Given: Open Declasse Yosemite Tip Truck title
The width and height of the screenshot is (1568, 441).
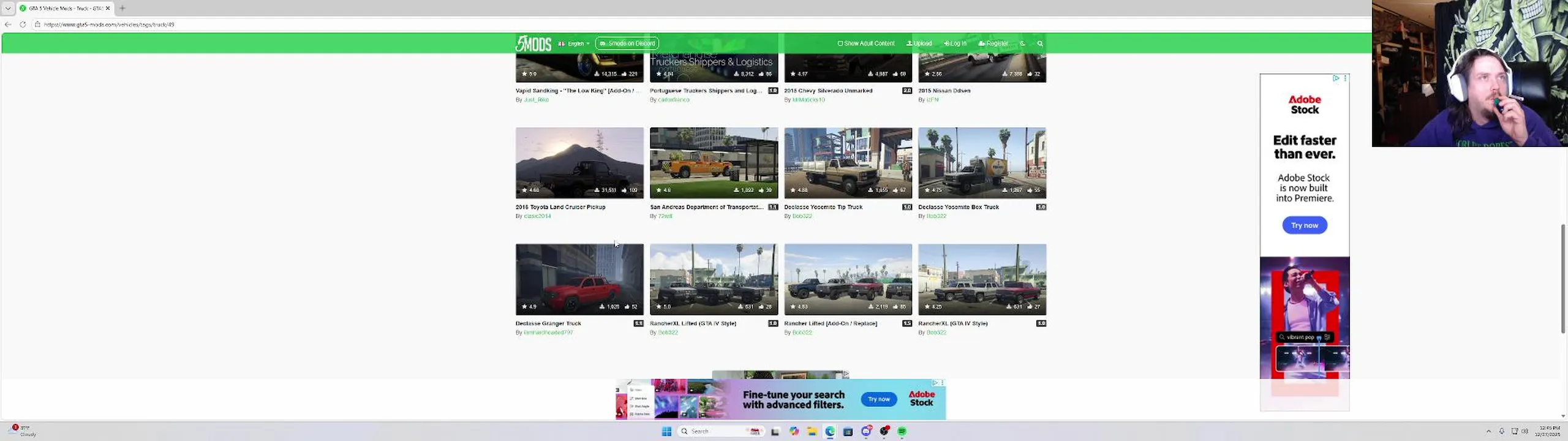Looking at the screenshot, I should point(823,207).
